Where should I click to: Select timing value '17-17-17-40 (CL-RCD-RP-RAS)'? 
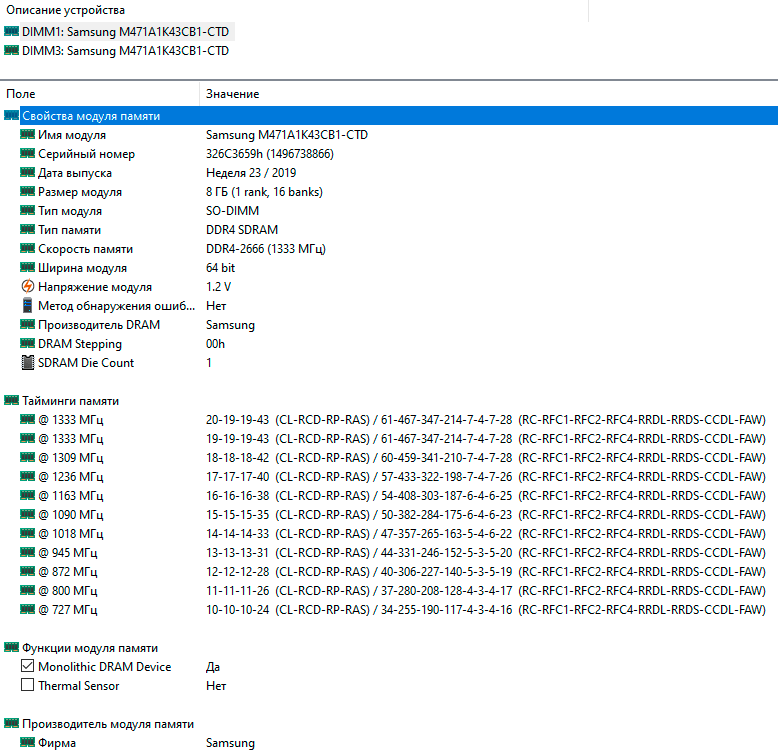click(x=288, y=477)
